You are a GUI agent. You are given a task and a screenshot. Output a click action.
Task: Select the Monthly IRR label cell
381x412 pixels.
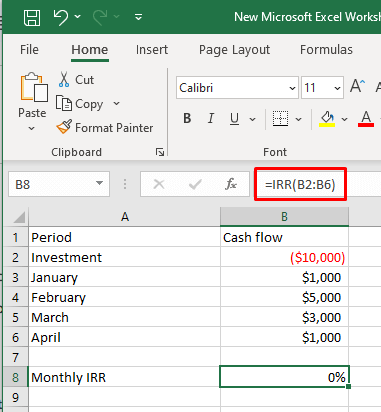tap(125, 377)
